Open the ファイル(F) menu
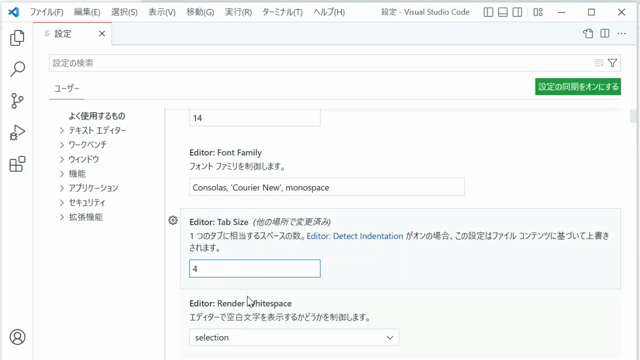This screenshot has height=360, width=640. [47, 12]
